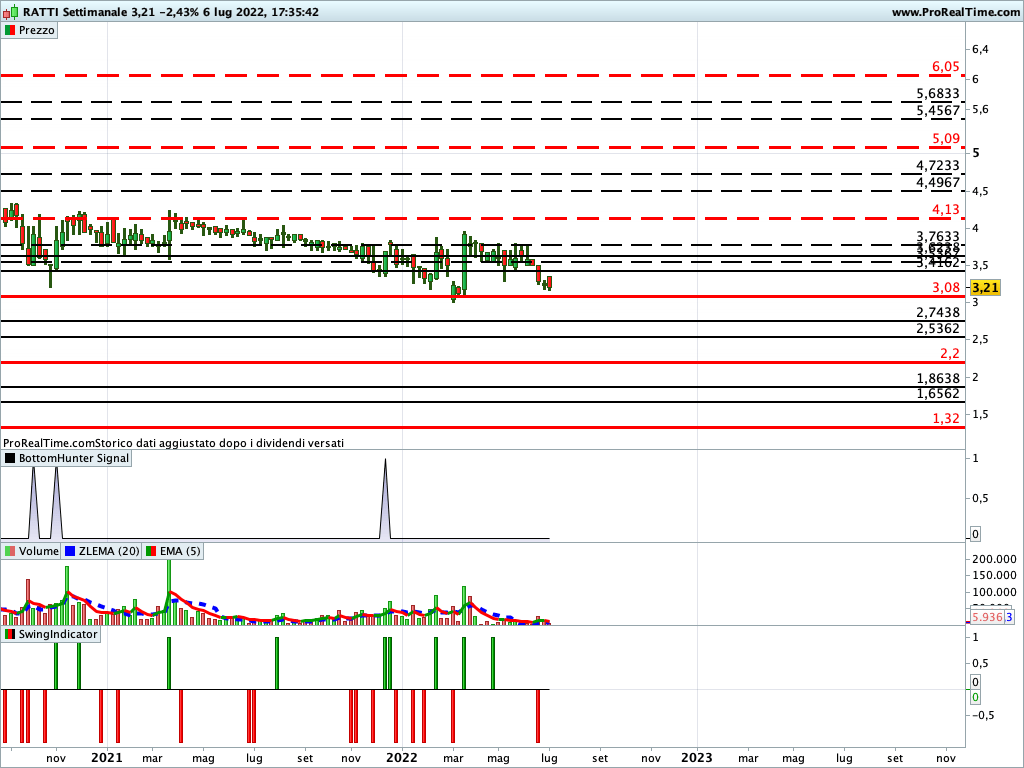
Task: Click the candlestick icon beside the RATTI title
Action: 11,12
